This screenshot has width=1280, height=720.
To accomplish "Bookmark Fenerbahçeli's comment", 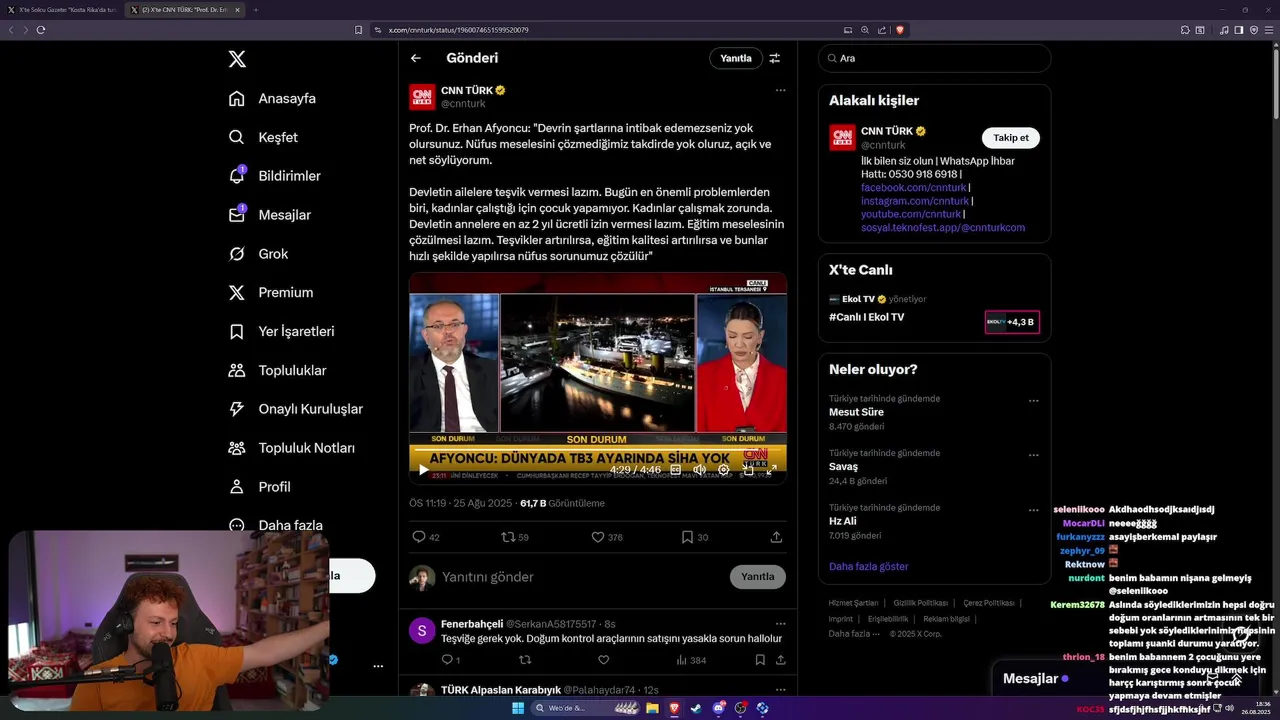I will point(760,660).
